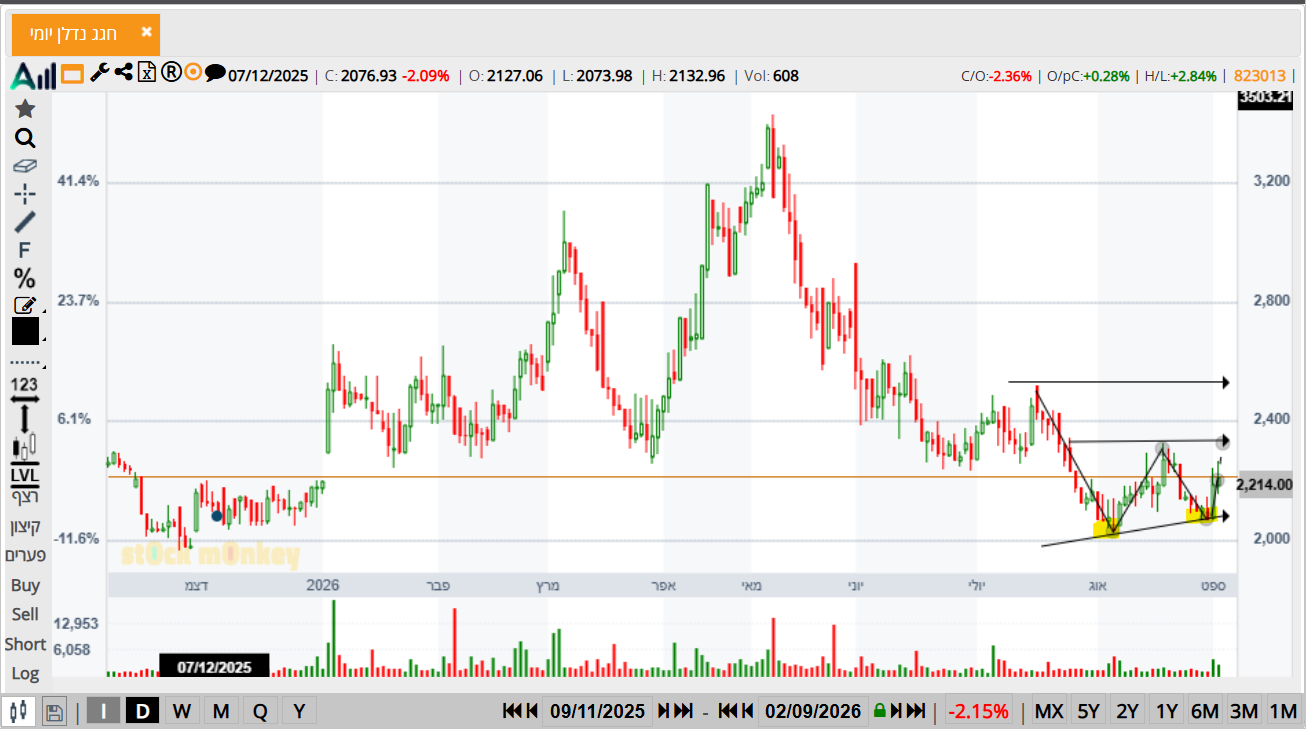1307x732 pixels.
Task: Toggle the green date lock icon
Action: click(x=880, y=711)
